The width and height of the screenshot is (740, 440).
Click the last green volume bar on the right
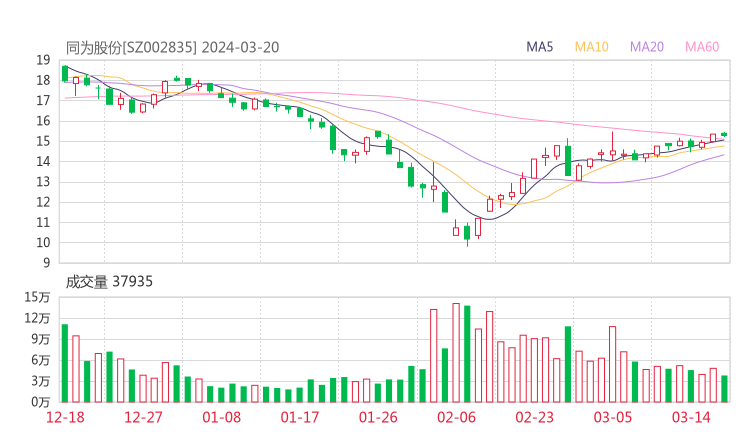(724, 389)
